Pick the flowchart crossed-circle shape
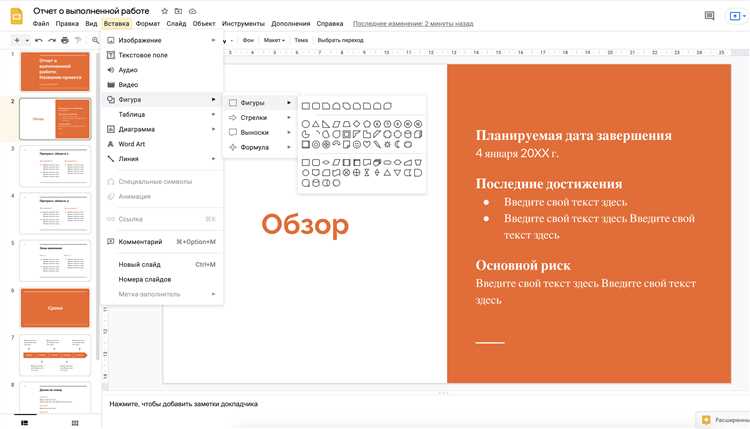 tap(346, 173)
